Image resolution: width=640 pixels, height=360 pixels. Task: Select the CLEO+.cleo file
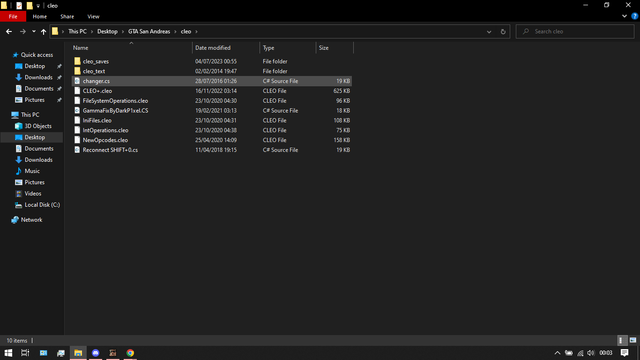pyautogui.click(x=211, y=91)
